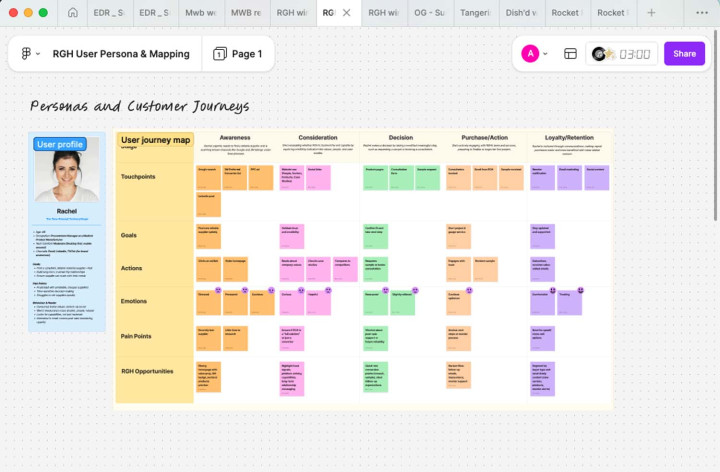The width and height of the screenshot is (720, 472).
Task: Click the vertical scrollbar on the right
Action: click(x=715, y=150)
